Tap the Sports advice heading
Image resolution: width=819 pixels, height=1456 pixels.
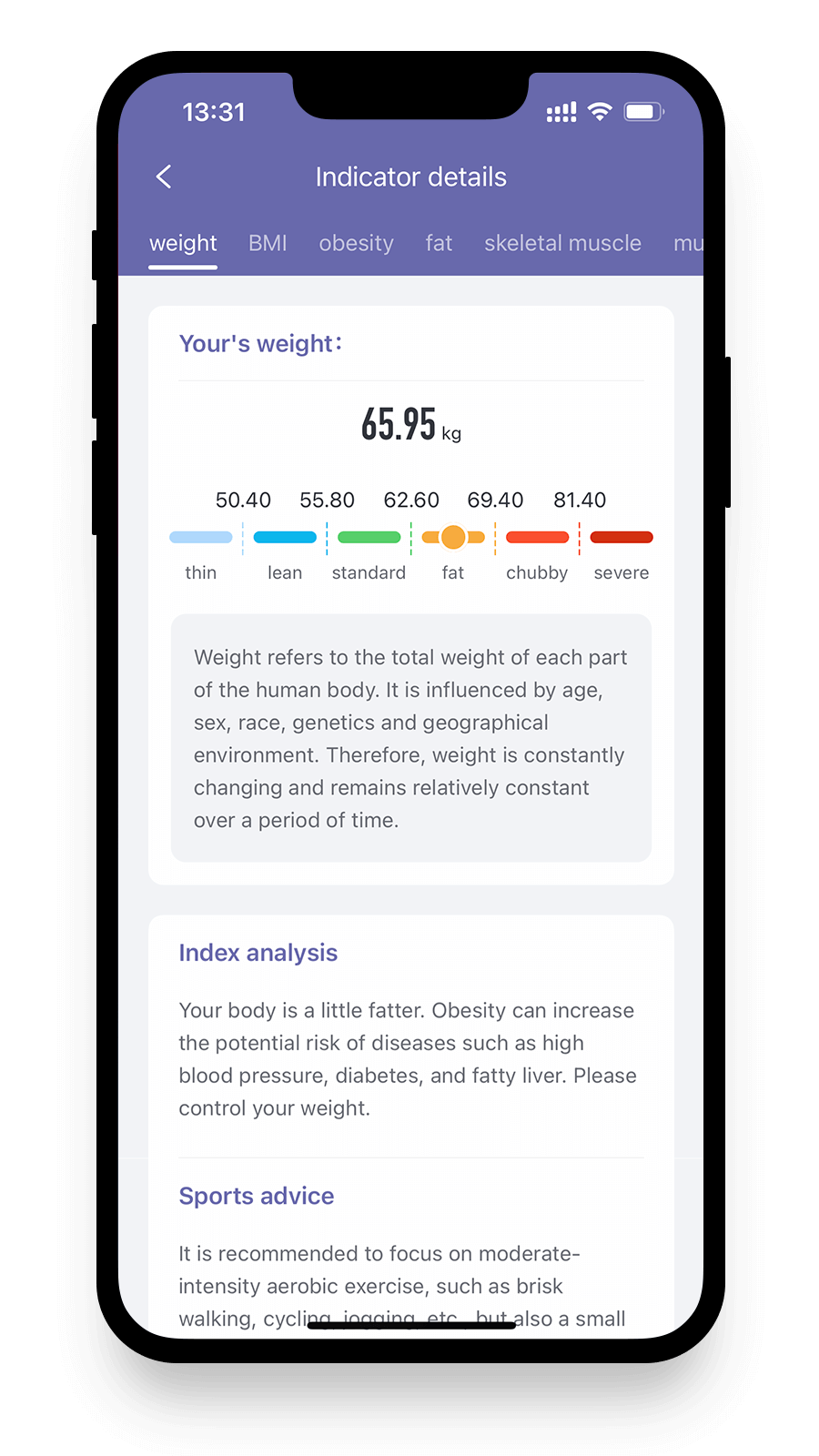coord(257,1196)
